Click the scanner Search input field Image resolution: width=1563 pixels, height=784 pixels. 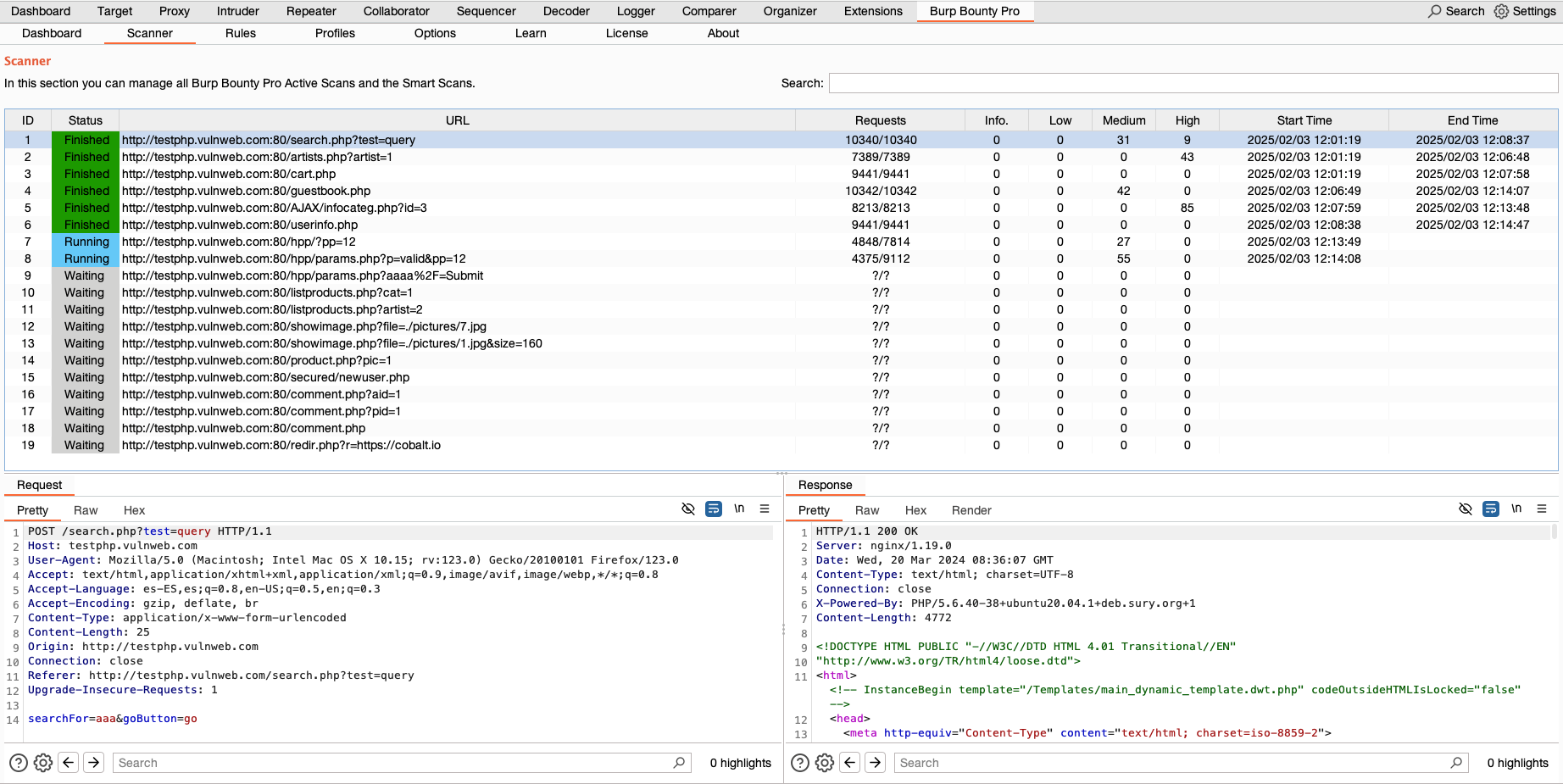1193,83
